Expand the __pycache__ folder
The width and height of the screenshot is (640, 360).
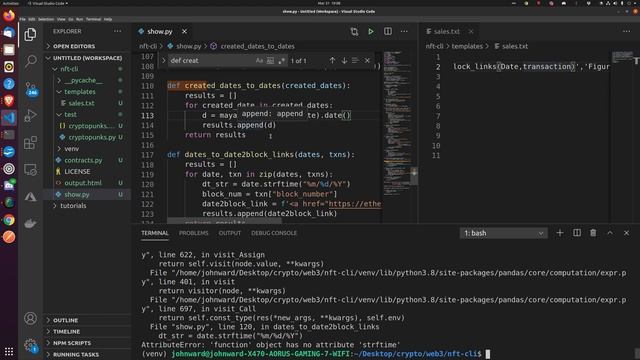coord(87,80)
